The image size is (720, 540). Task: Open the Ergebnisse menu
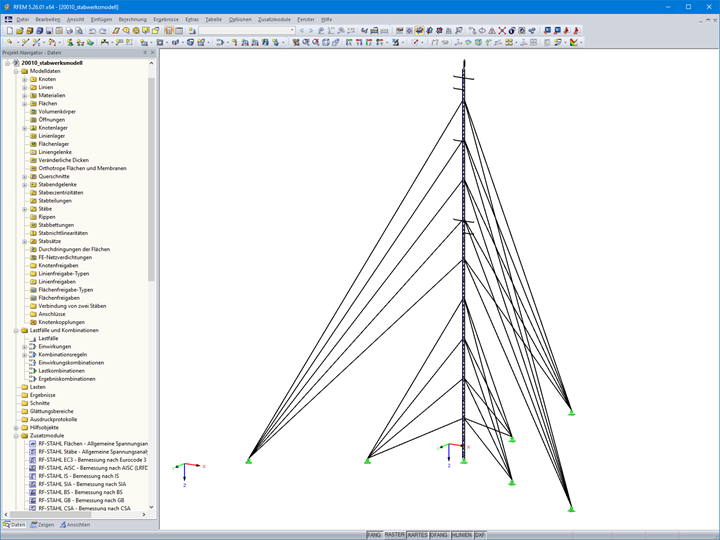click(166, 19)
